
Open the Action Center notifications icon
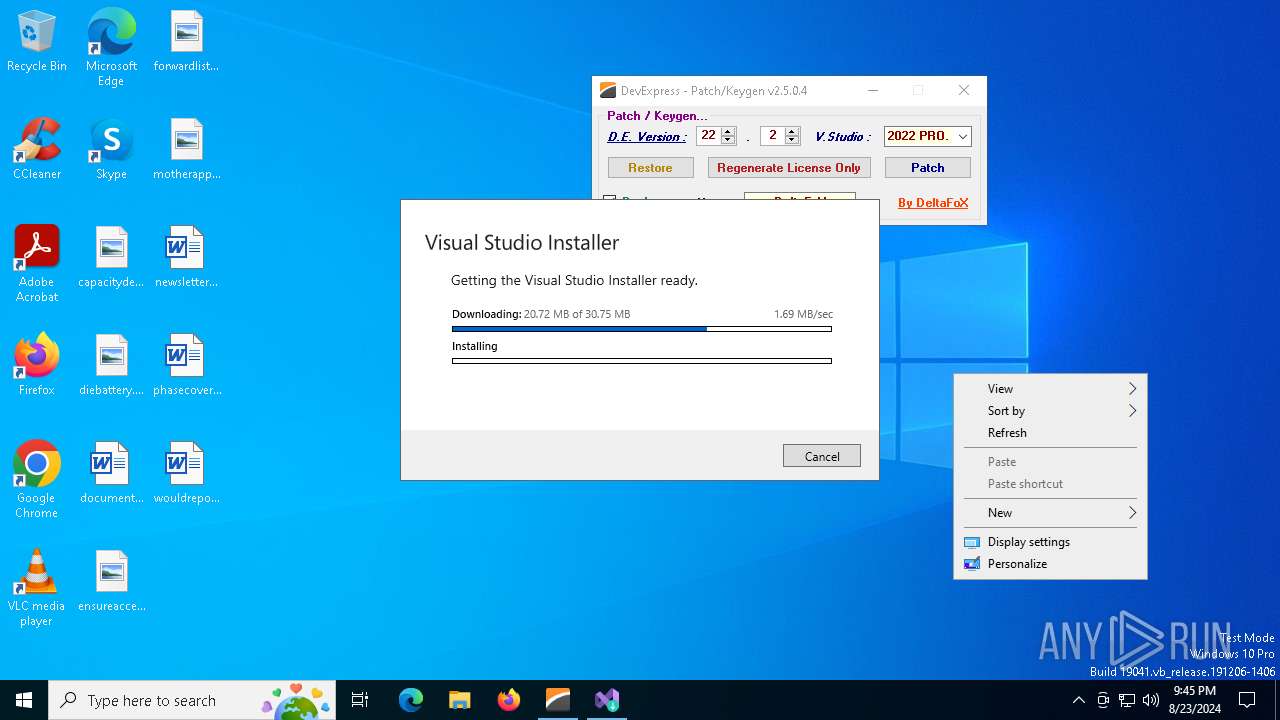[x=1247, y=700]
